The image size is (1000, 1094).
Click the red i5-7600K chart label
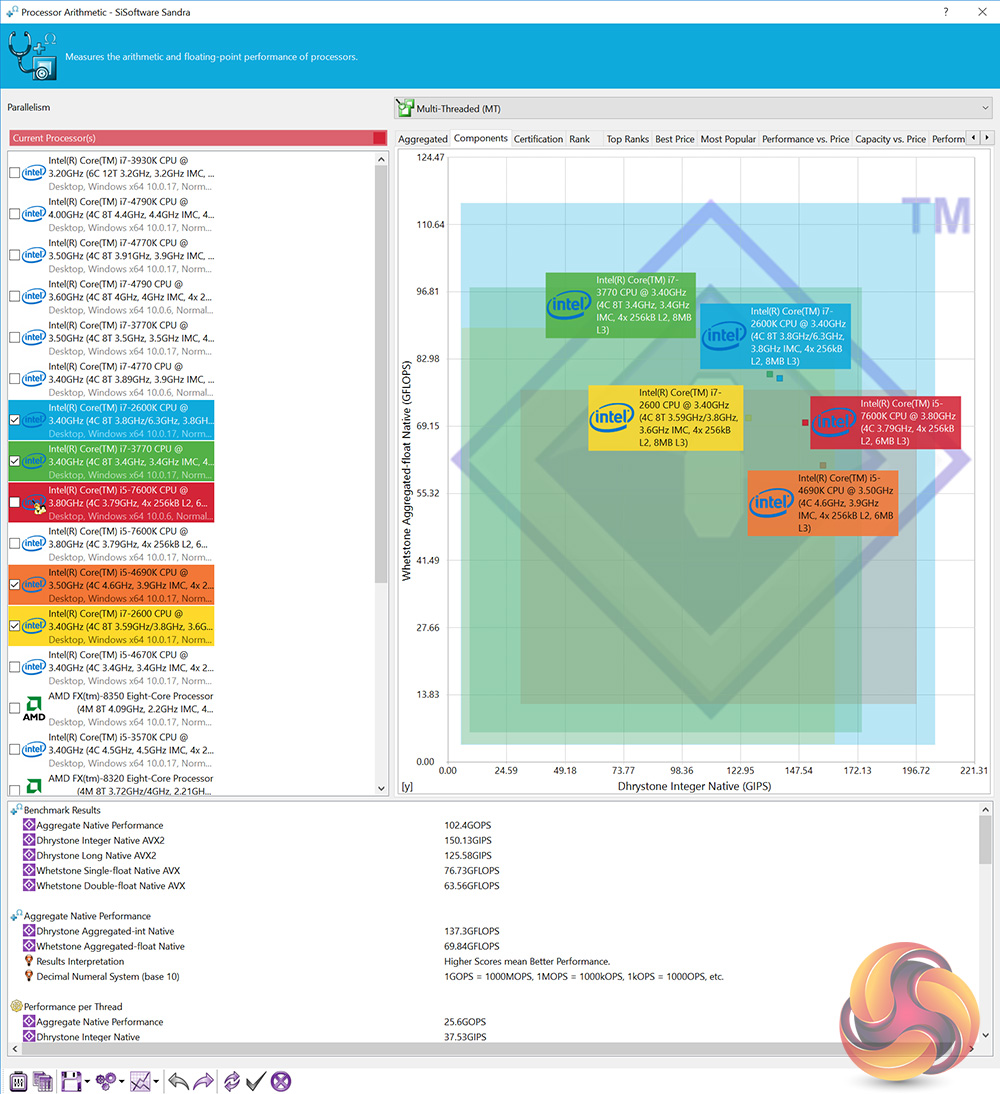coord(886,422)
